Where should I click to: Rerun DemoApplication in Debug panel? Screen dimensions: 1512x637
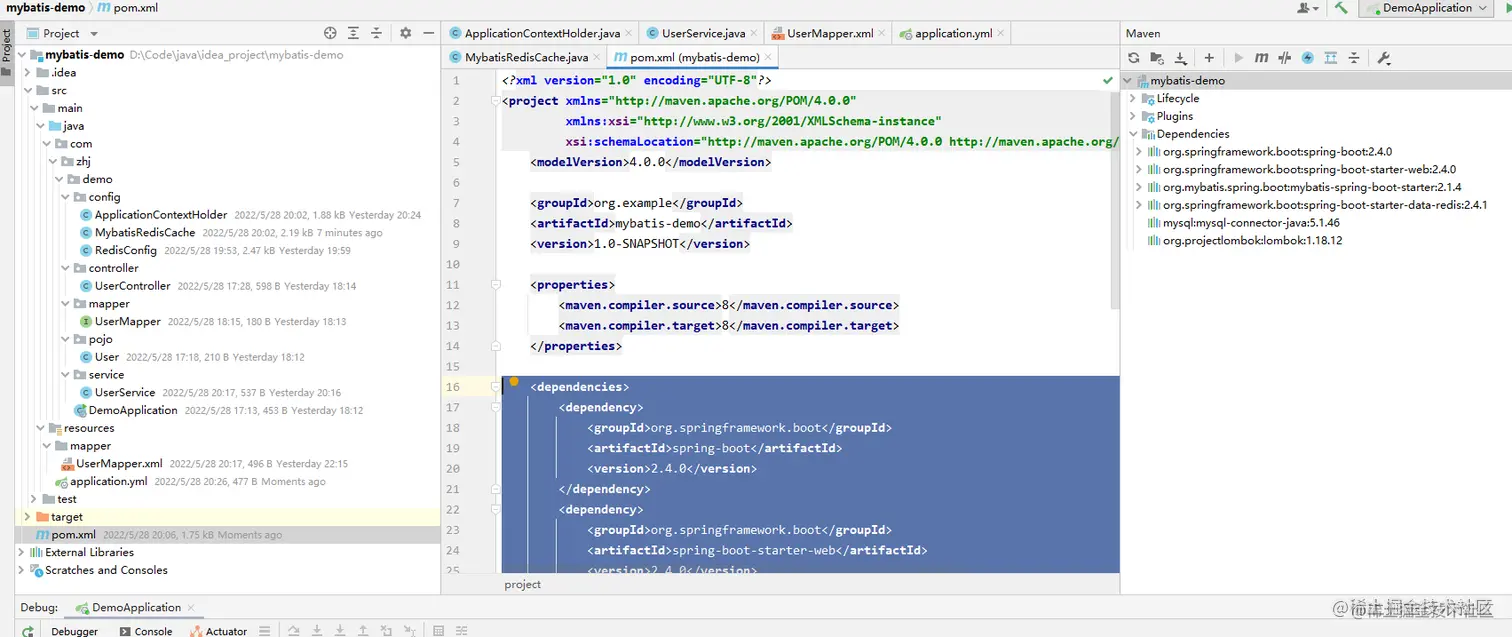point(28,630)
